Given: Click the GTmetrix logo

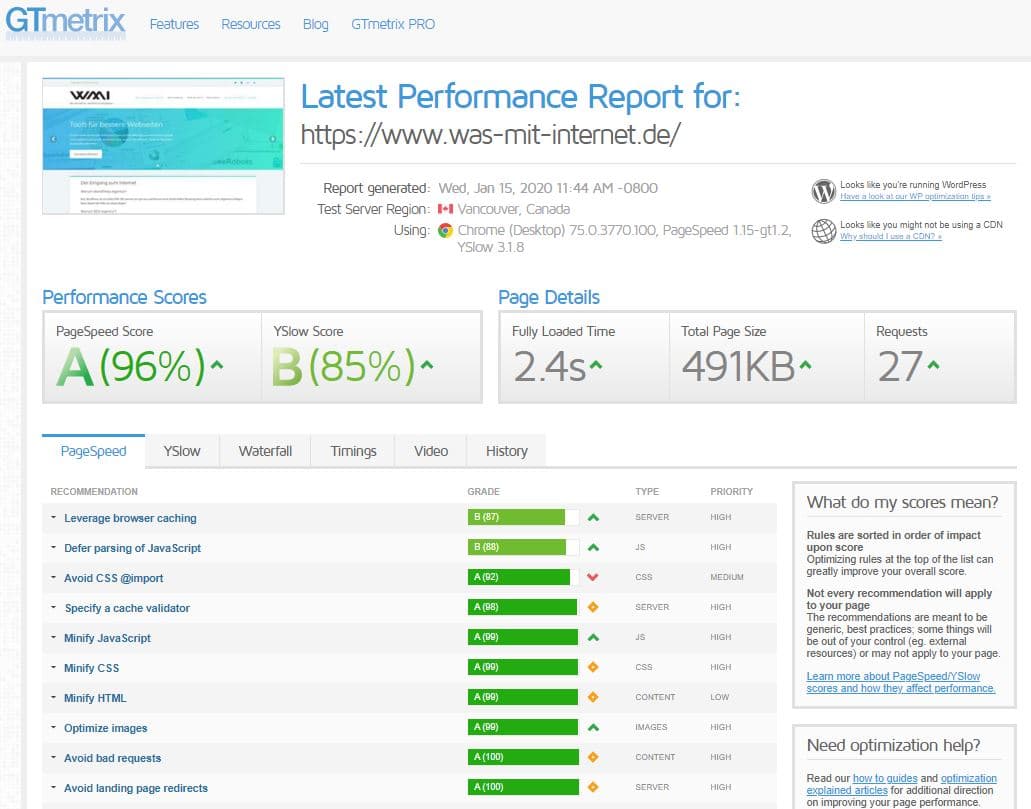Looking at the screenshot, I should [65, 20].
